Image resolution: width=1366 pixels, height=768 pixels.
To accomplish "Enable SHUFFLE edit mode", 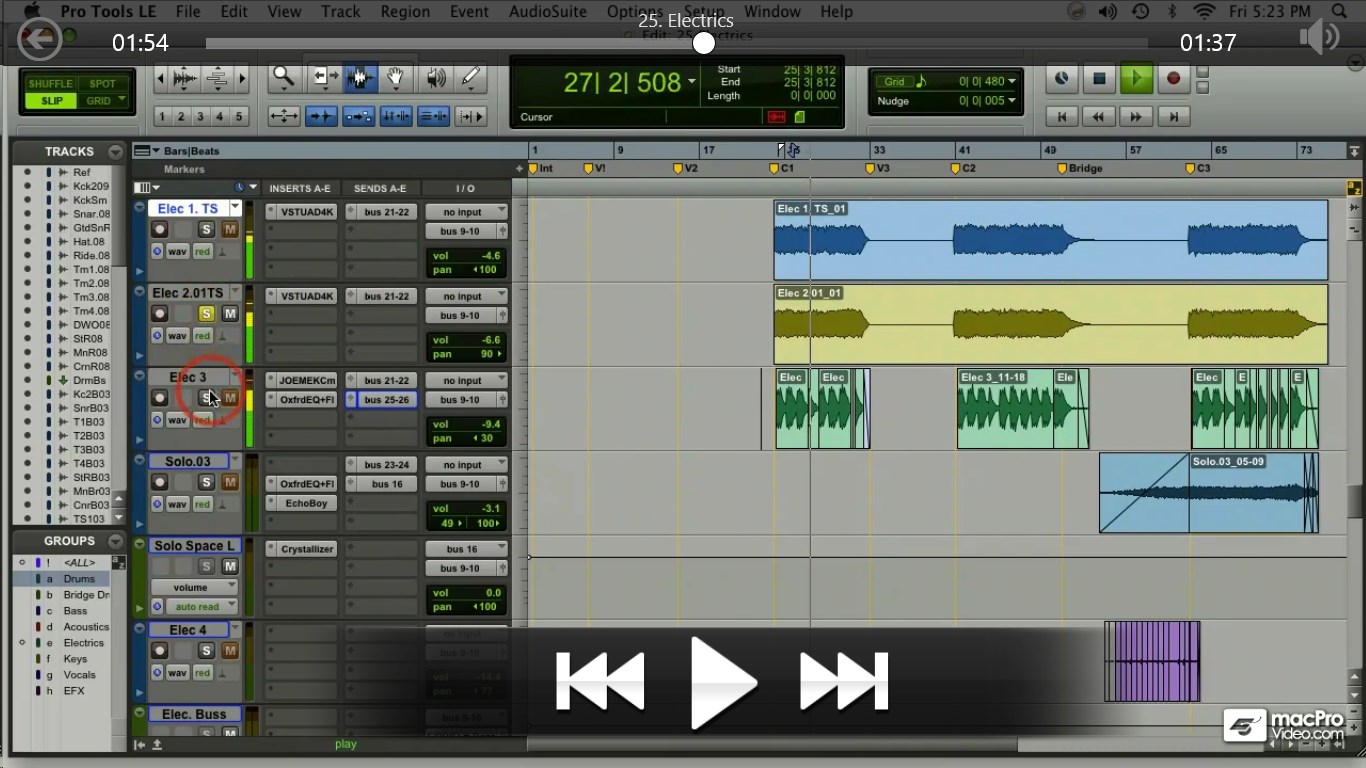I will [52, 84].
